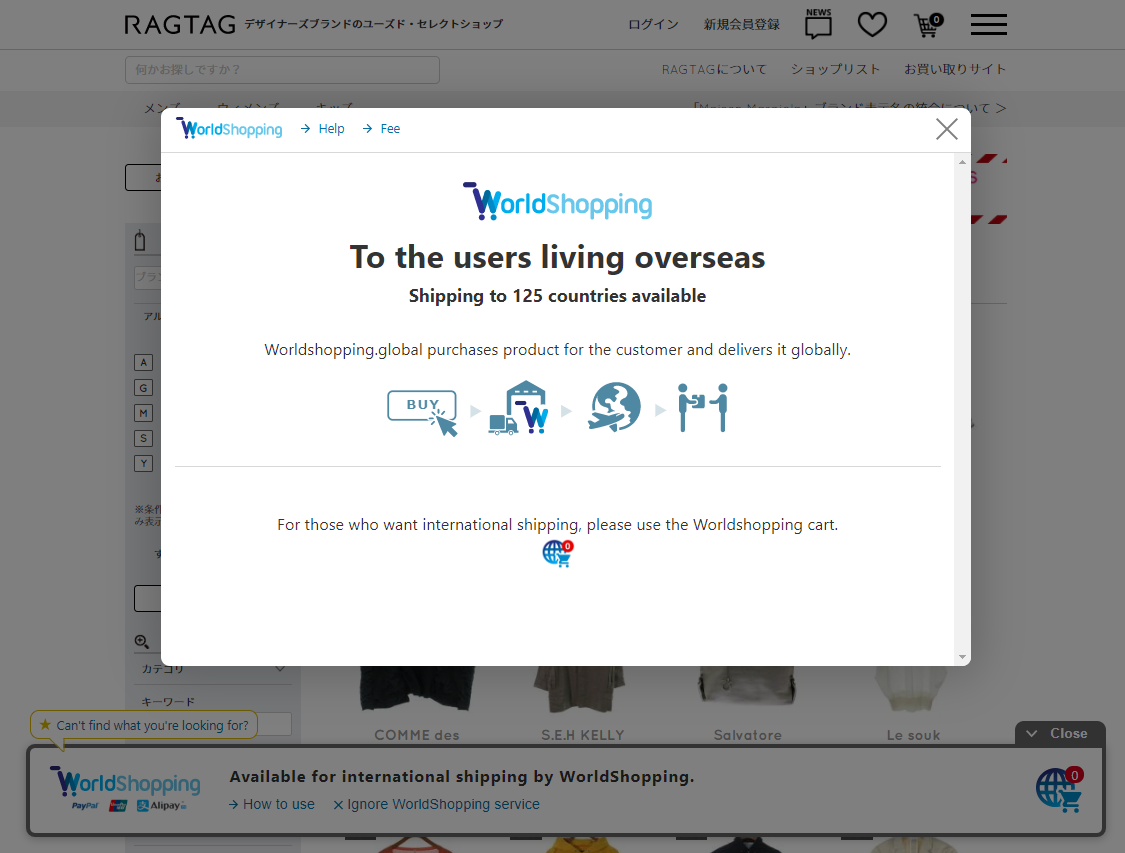
Task: Select the brand letter A filter
Action: pos(143,362)
